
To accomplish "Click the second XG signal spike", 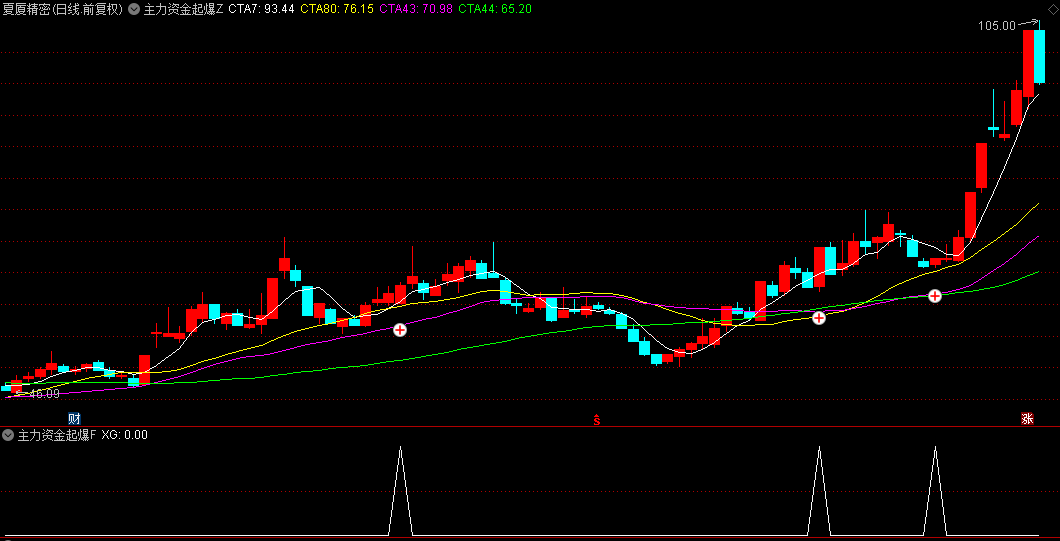I will pyautogui.click(x=819, y=490).
